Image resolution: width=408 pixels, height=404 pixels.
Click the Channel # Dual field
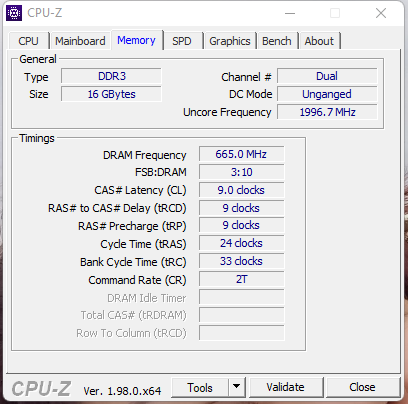tap(327, 76)
